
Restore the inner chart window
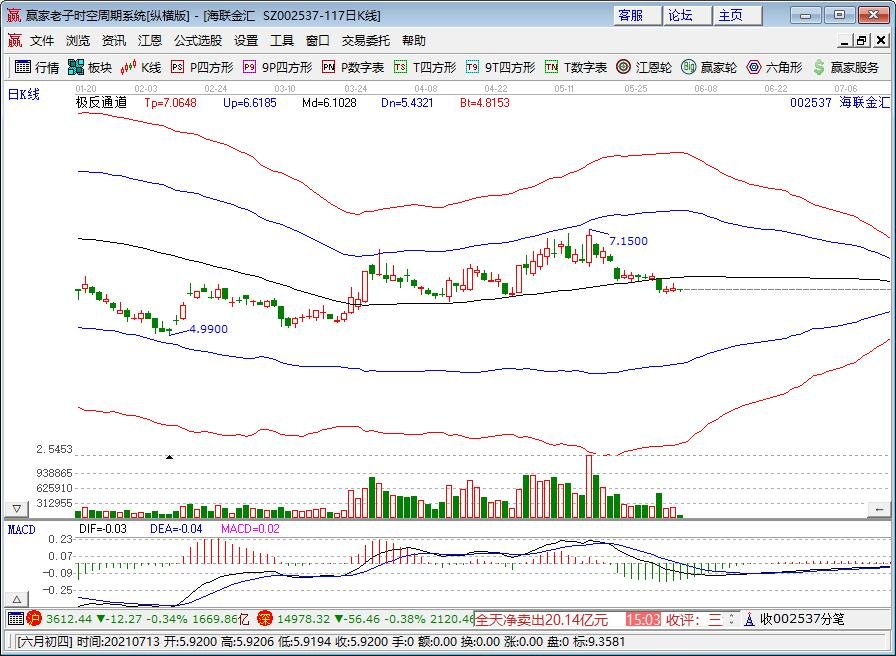tap(862, 41)
